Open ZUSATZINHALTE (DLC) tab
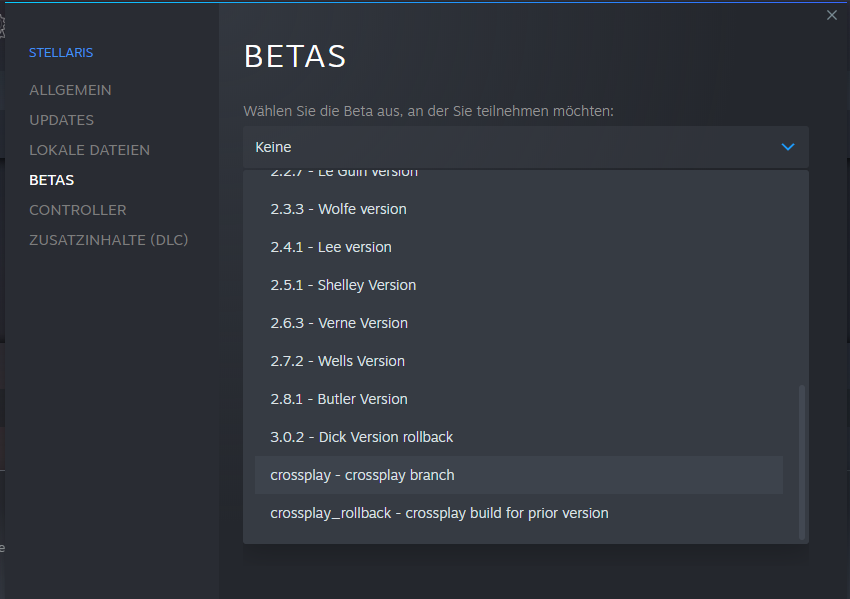The height and width of the screenshot is (599, 850). pos(108,240)
